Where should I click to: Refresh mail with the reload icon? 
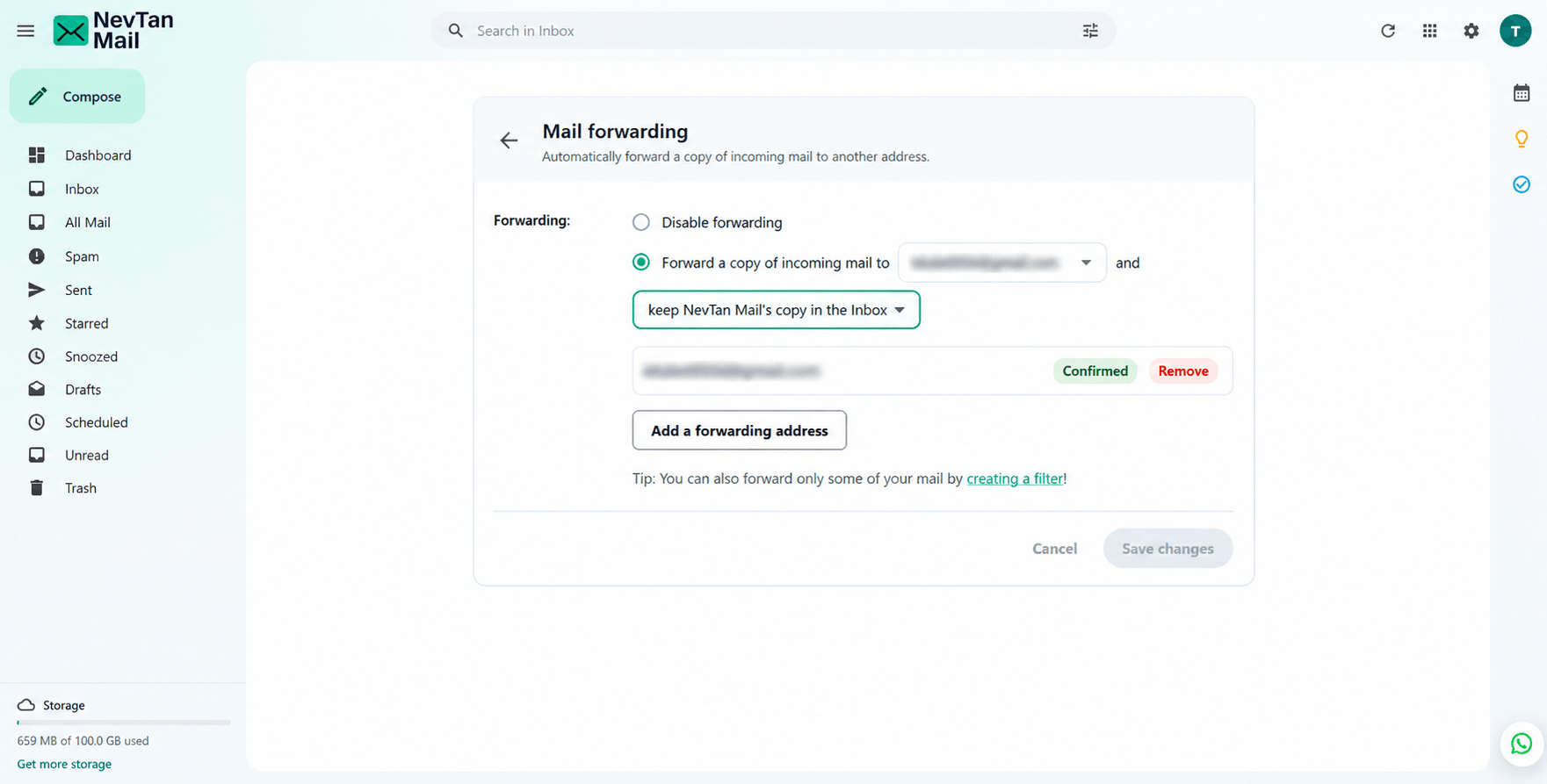[x=1388, y=31]
